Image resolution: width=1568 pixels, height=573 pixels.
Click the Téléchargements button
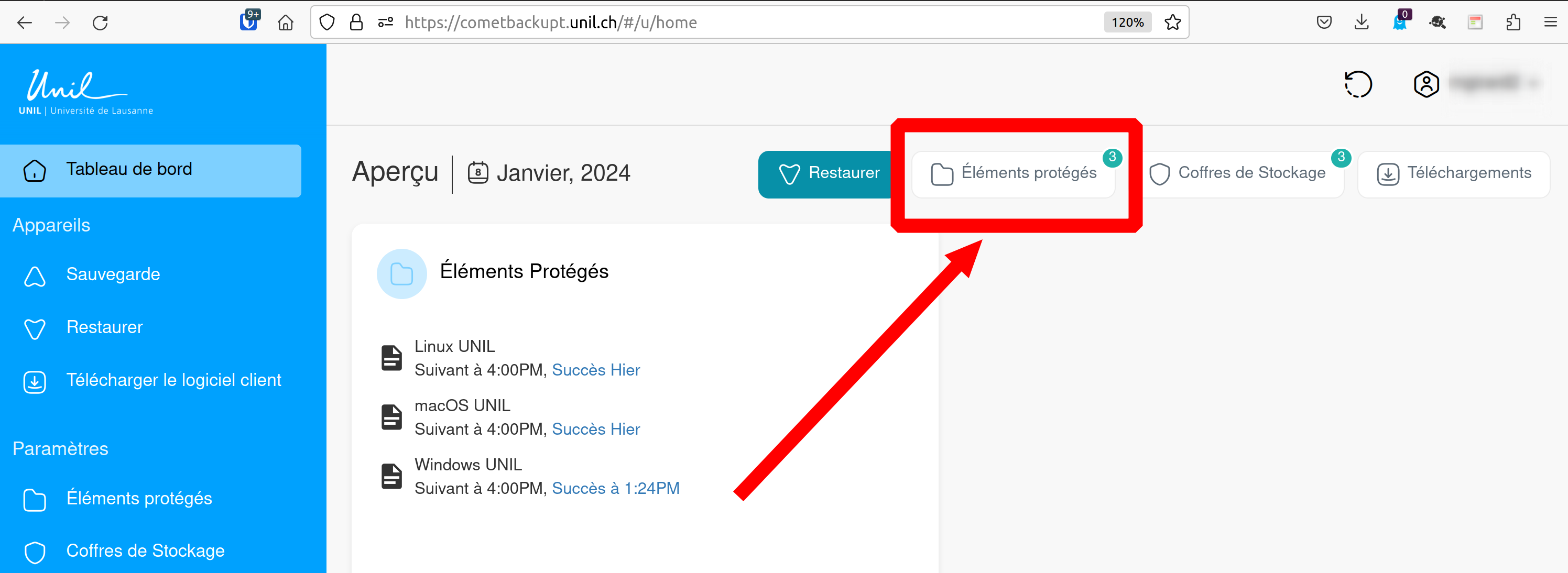click(x=1454, y=174)
